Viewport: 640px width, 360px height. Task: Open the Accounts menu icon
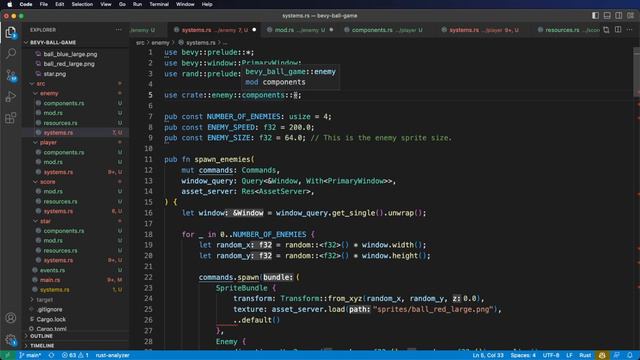[x=11, y=318]
